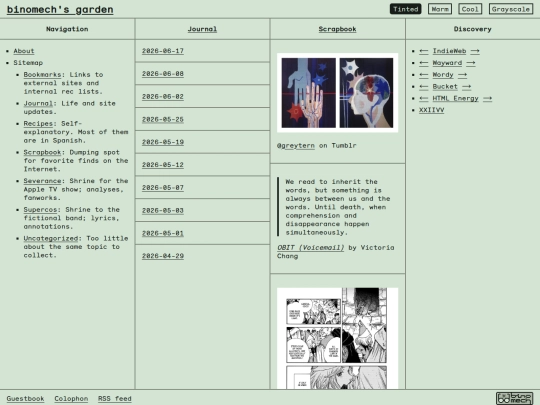This screenshot has height=405, width=540.
Task: Open Recipes in the sitemap
Action: coord(38,123)
